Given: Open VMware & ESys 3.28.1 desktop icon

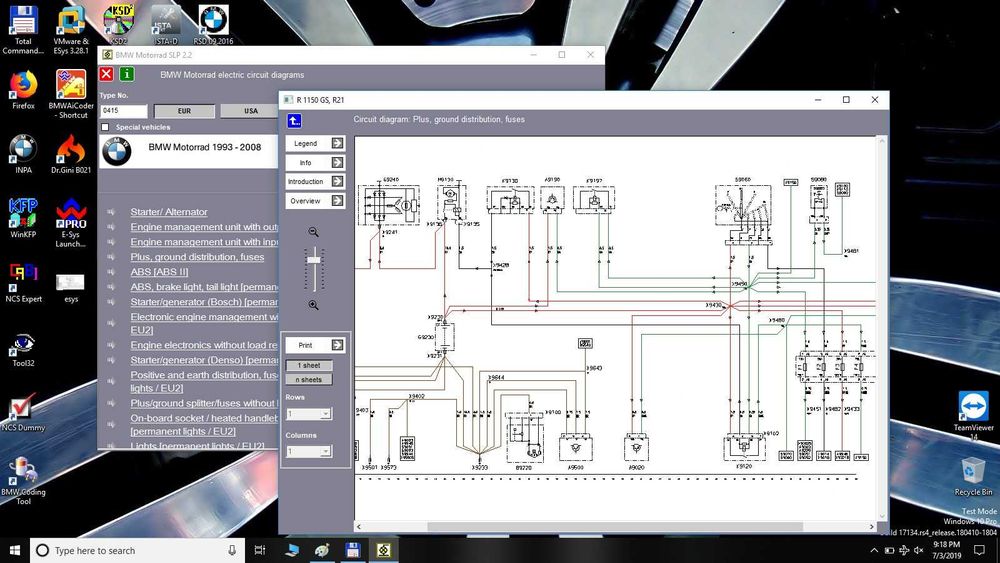Looking at the screenshot, I should click(x=71, y=29).
